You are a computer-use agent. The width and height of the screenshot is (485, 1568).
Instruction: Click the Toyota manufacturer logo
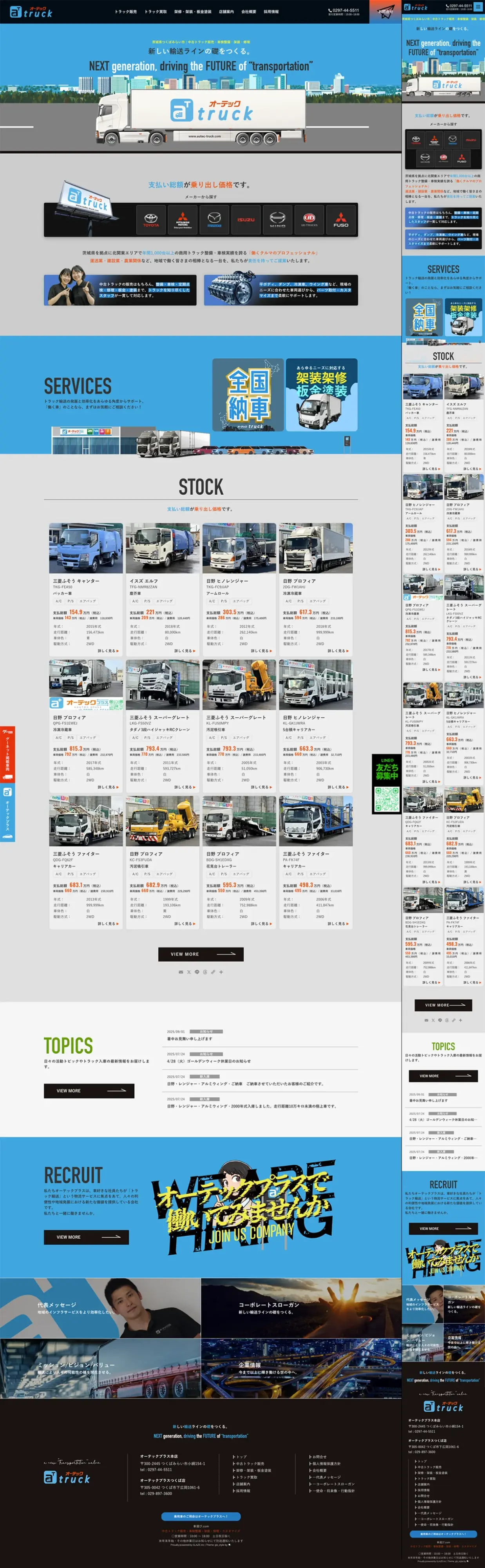pyautogui.click(x=151, y=220)
